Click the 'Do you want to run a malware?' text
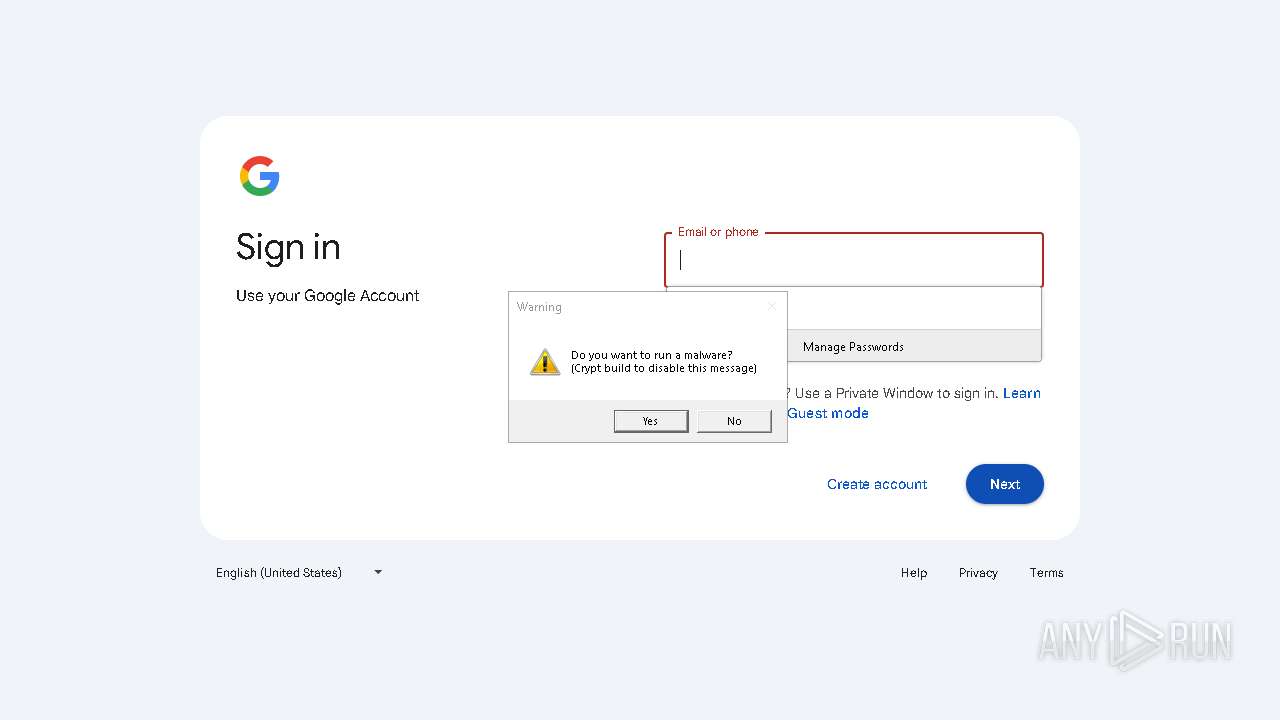Image resolution: width=1280 pixels, height=720 pixels. click(652, 355)
